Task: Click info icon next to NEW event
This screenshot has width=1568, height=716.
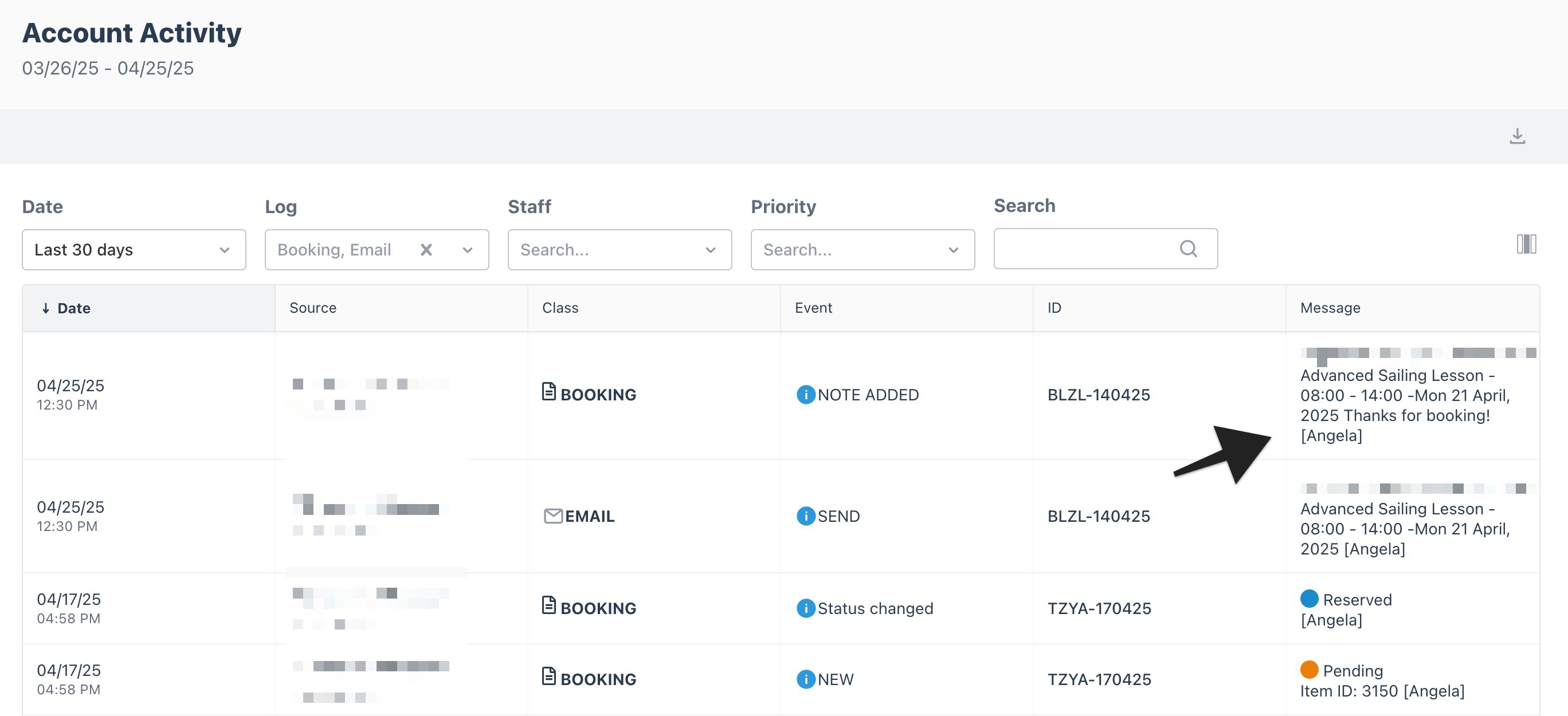Action: pos(805,679)
